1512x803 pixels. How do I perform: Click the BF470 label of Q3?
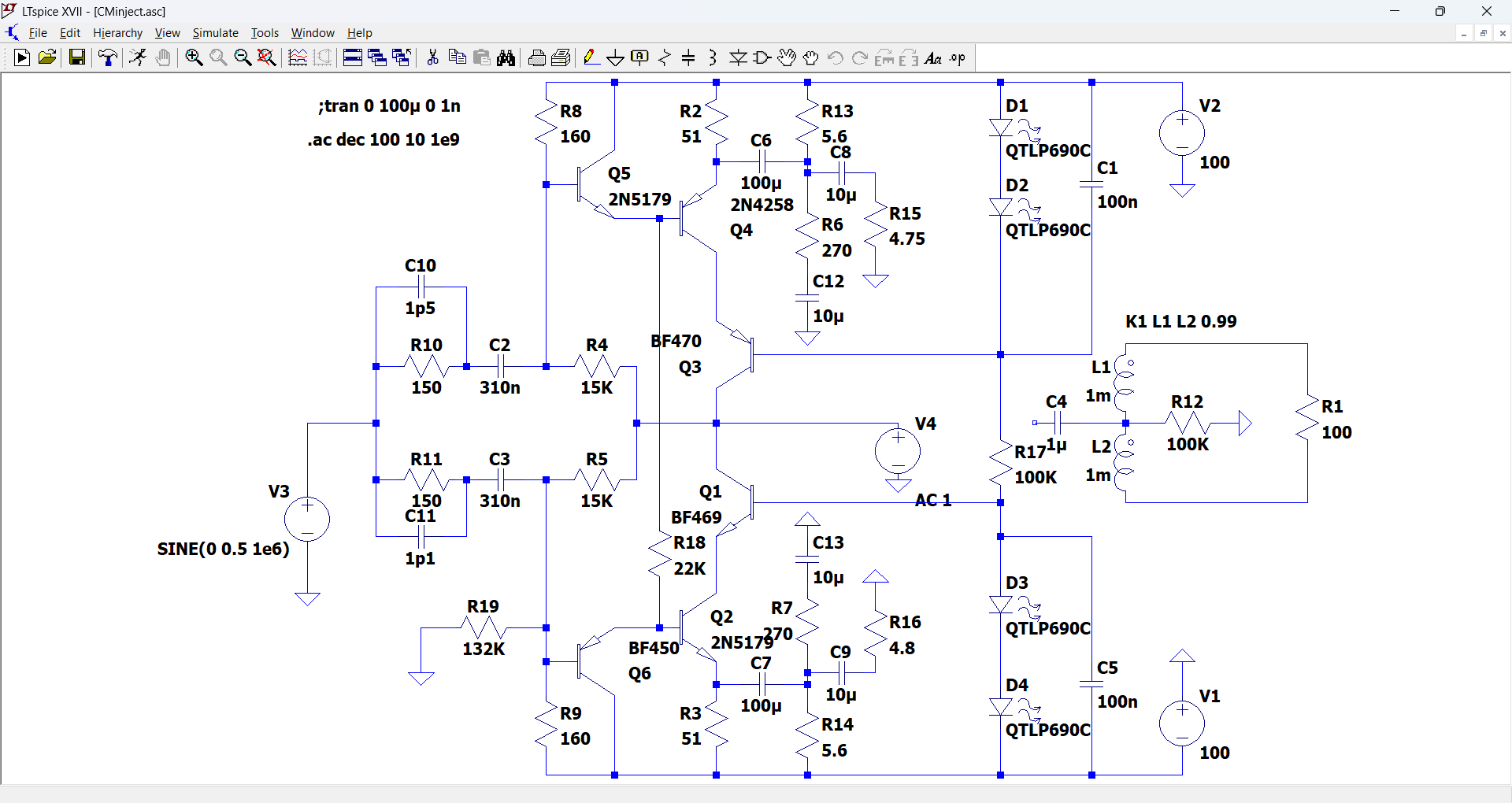pyautogui.click(x=676, y=341)
